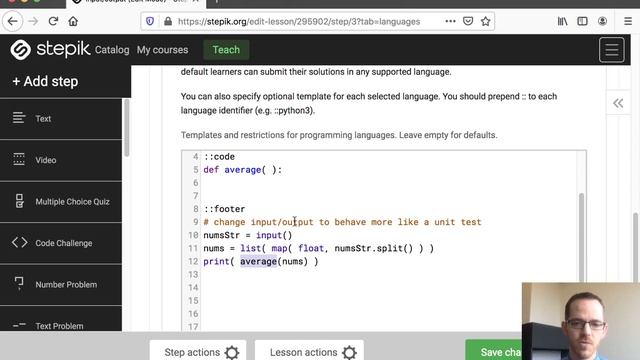Choose the Text Problem step type
Viewport: 640px width, 360px height.
[x=61, y=319]
